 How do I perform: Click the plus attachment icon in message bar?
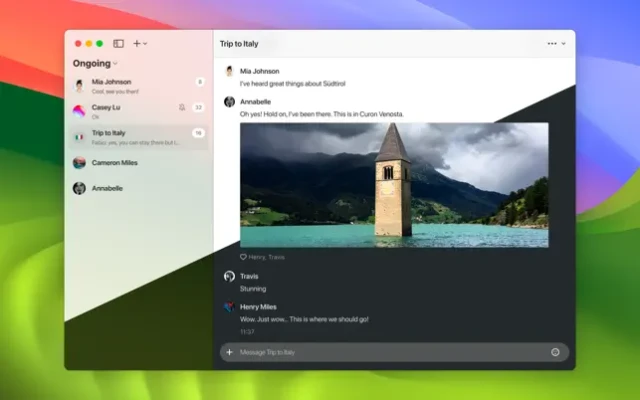coord(229,352)
